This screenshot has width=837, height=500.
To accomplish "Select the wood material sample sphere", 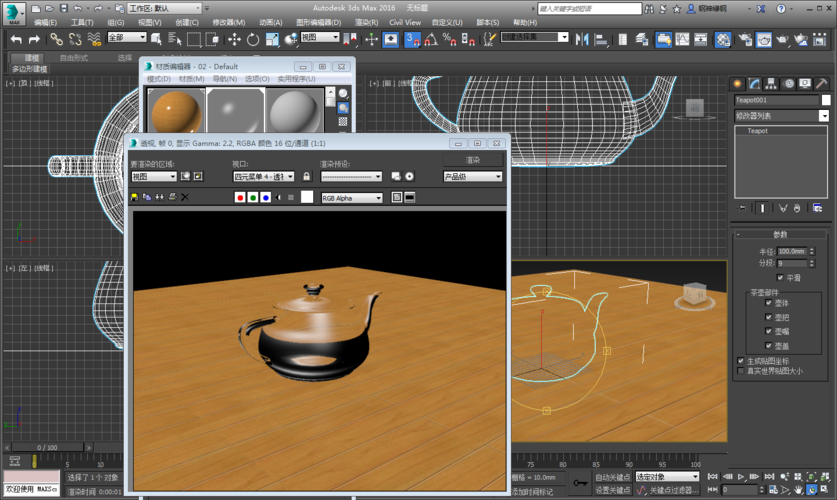I will pos(177,111).
